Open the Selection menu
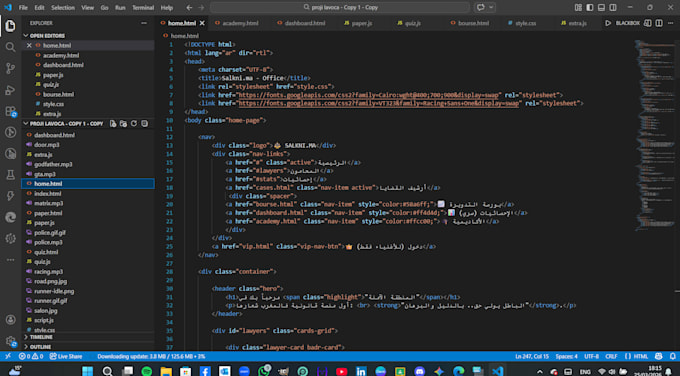The image size is (680, 376). [x=63, y=7]
